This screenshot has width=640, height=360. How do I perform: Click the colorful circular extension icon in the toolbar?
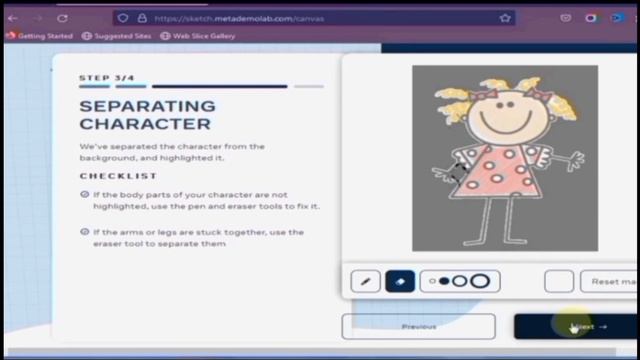591,18
